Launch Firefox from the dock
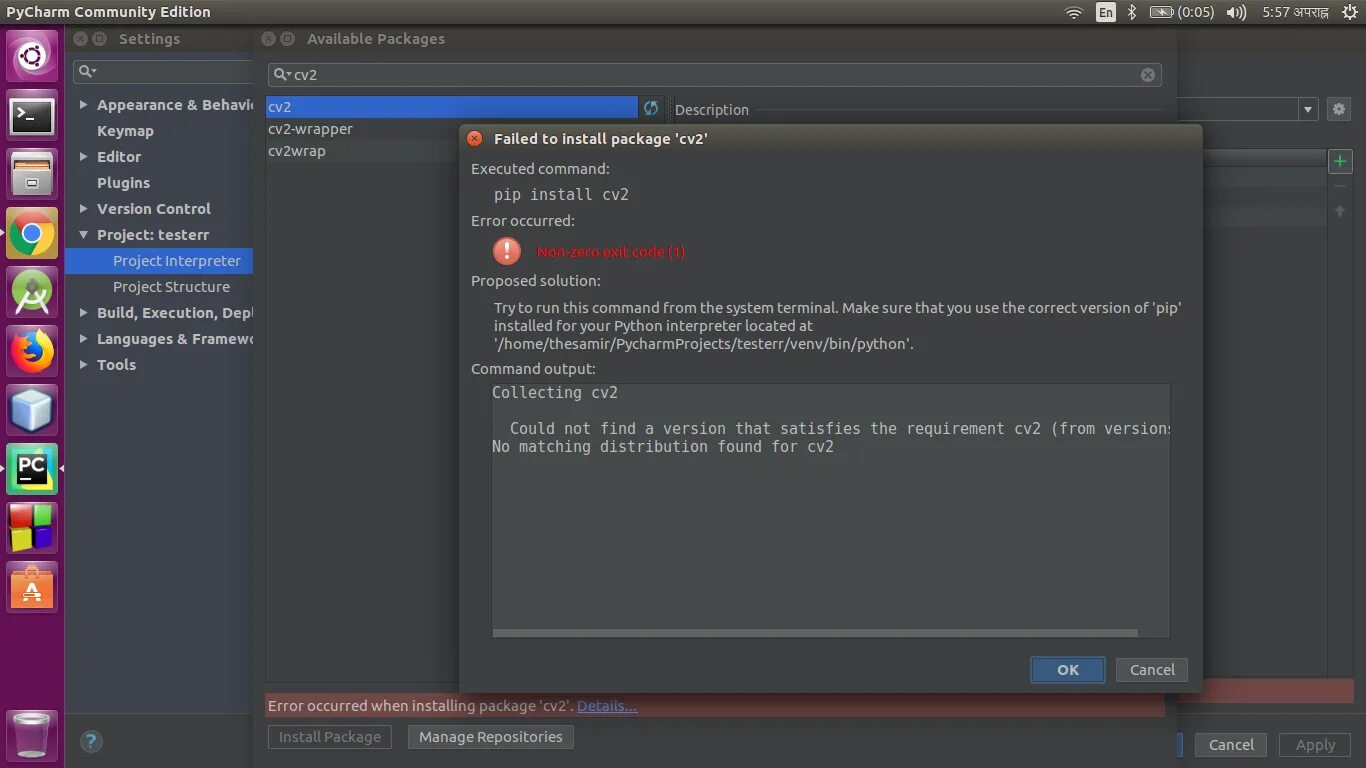Viewport: 1366px width, 768px height. 32,351
